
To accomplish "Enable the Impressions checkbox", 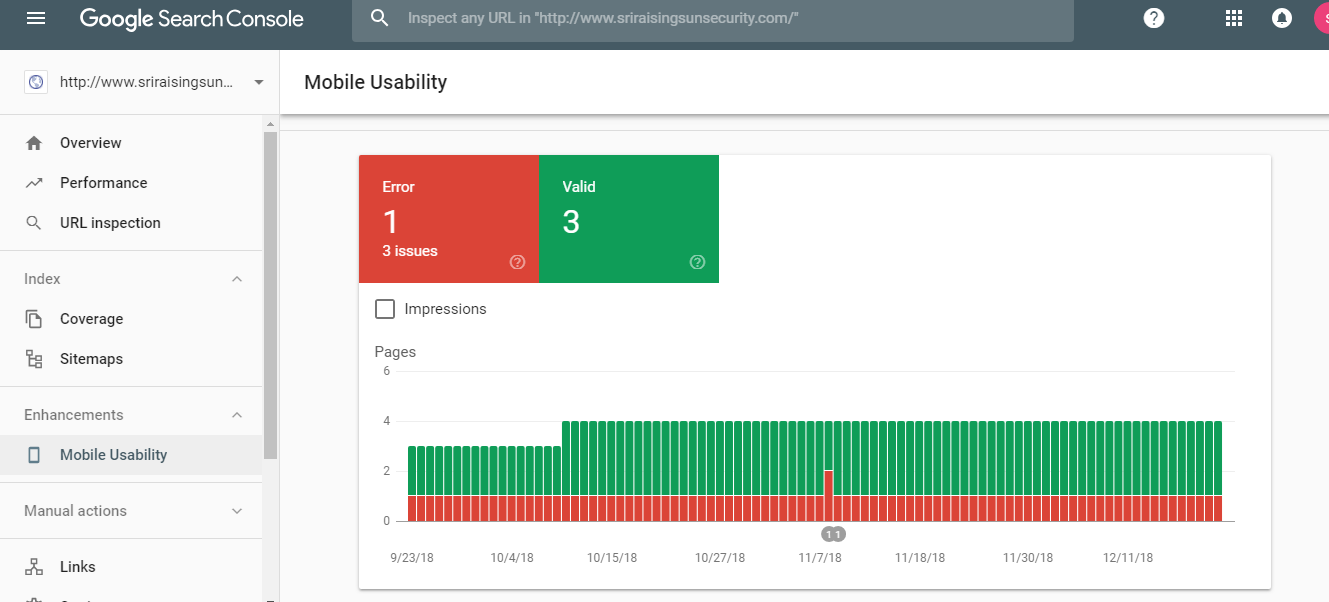I will 385,309.
